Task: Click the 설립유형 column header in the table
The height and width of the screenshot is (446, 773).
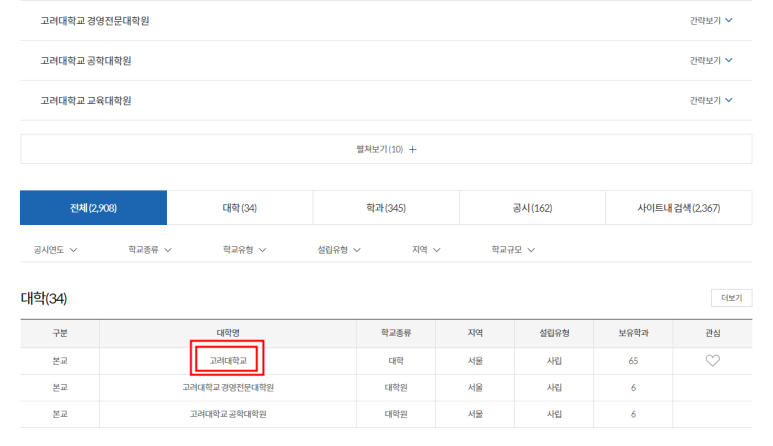Action: coord(554,333)
